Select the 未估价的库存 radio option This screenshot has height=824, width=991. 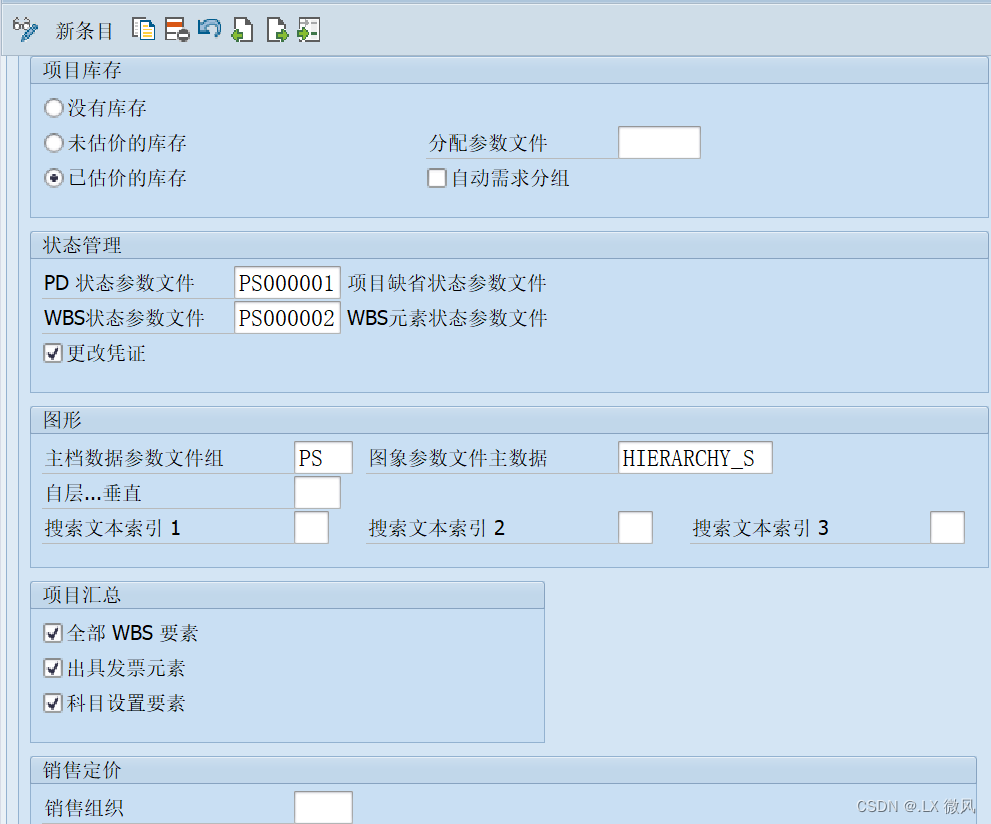point(53,143)
